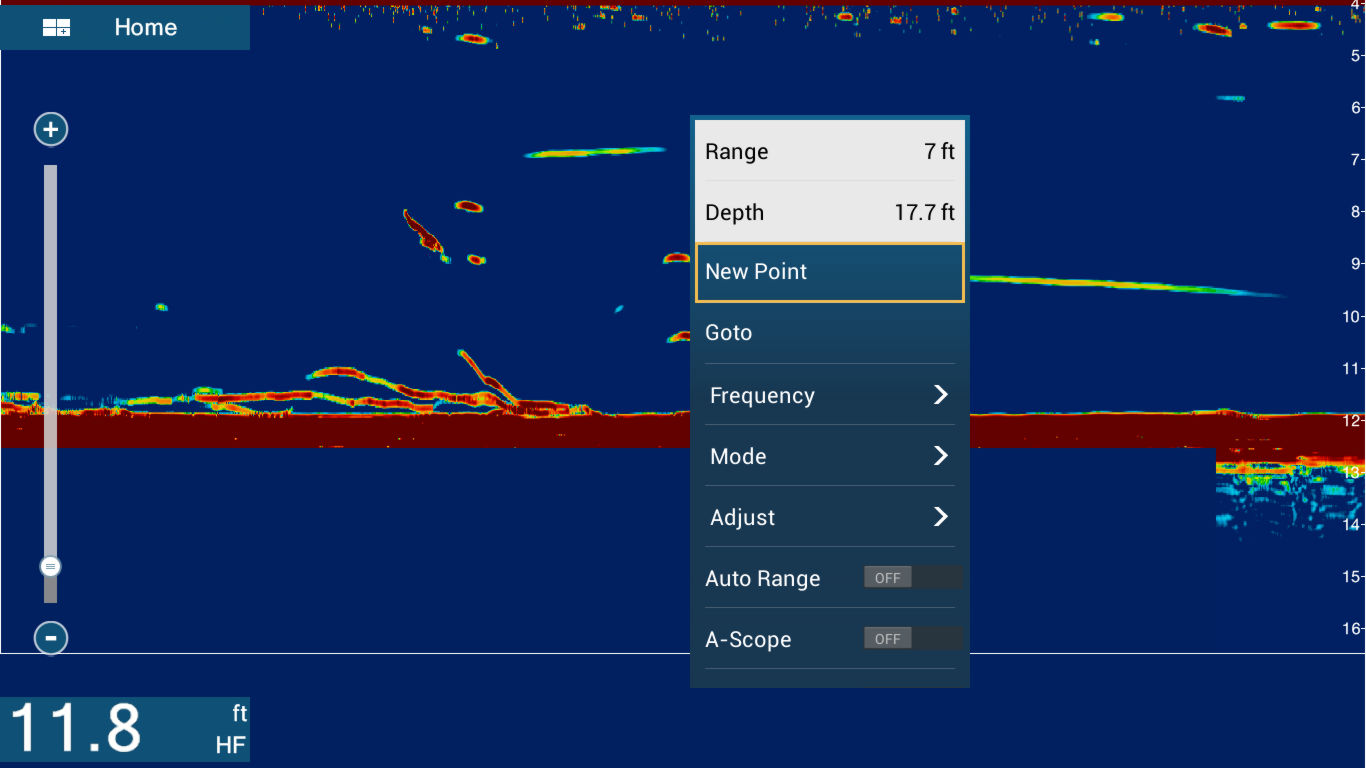
Task: Expand Frequency using its chevron arrow
Action: point(940,395)
